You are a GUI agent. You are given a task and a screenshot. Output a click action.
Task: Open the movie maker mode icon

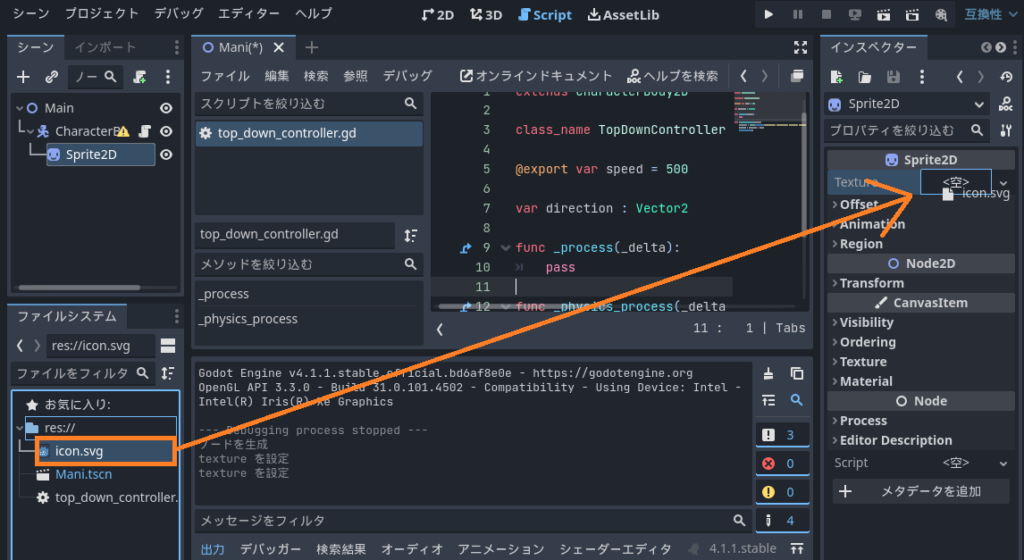click(941, 14)
